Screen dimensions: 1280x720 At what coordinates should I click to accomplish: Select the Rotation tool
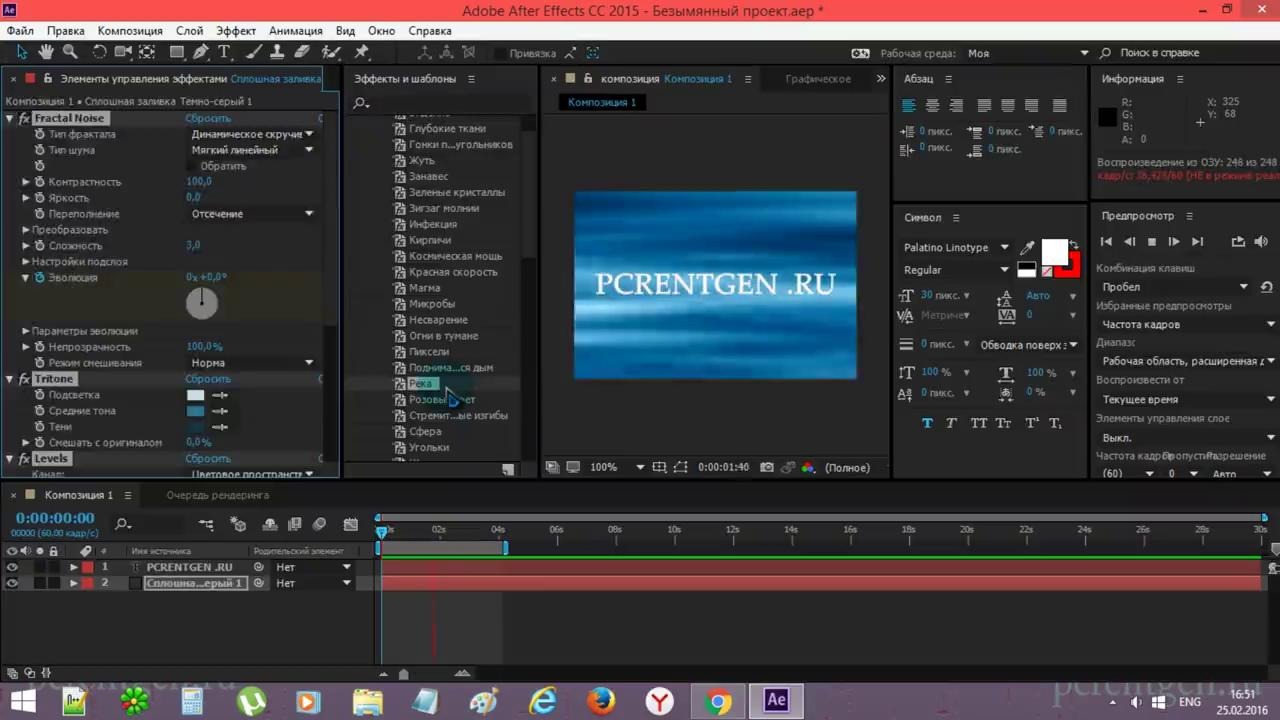[x=100, y=52]
